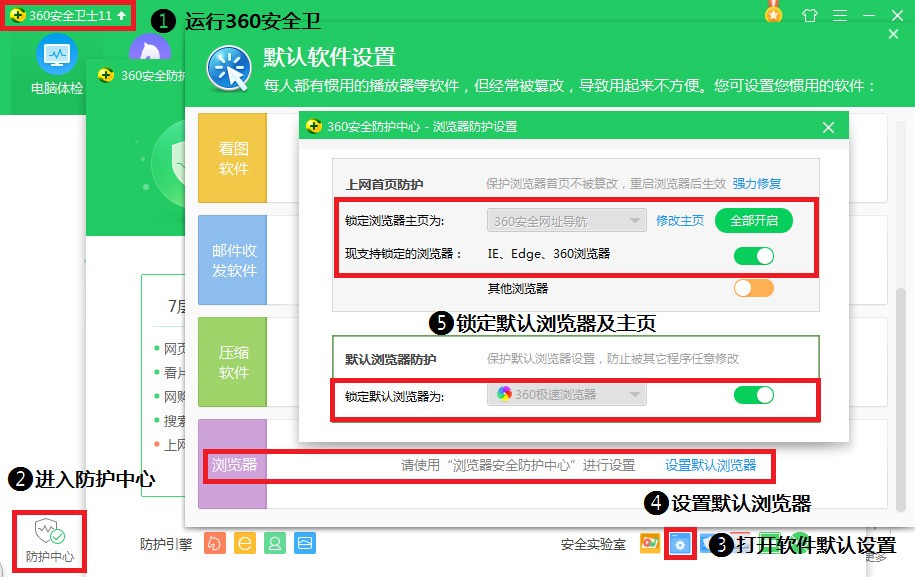Click the 安全实验室 label
Image resolution: width=915 pixels, height=577 pixels.
(x=593, y=544)
